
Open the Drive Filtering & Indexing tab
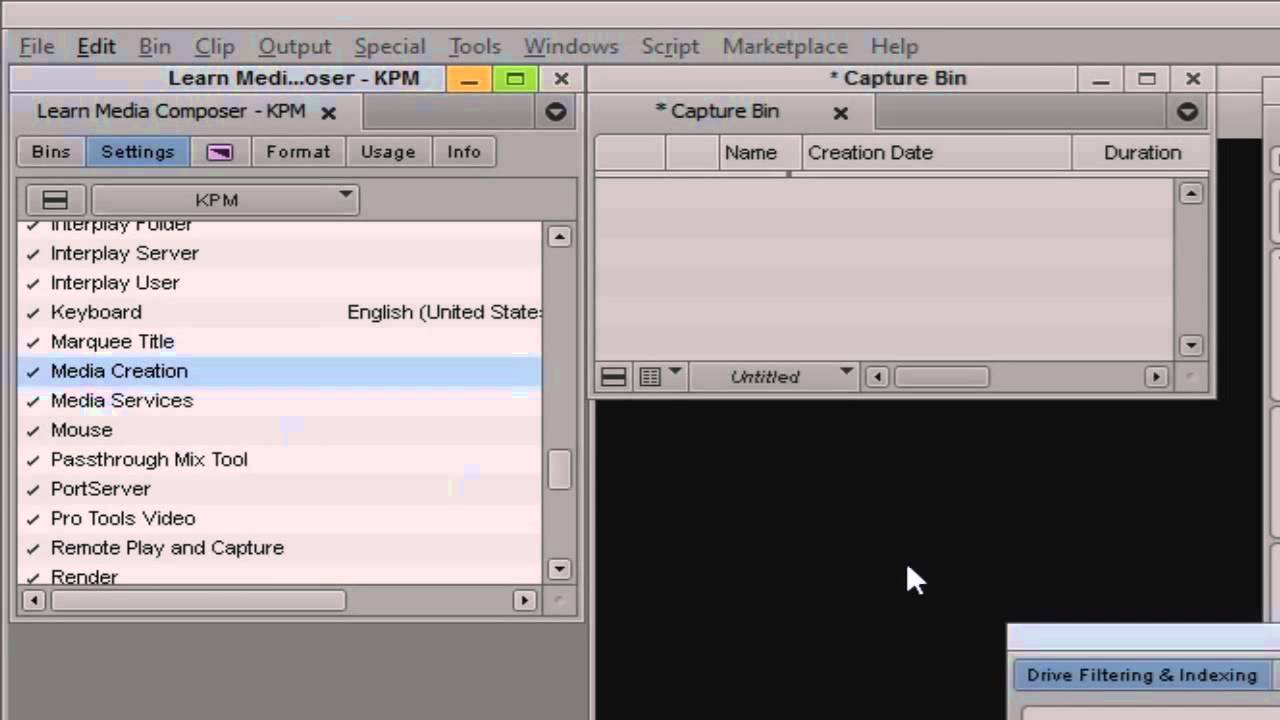click(x=1142, y=675)
